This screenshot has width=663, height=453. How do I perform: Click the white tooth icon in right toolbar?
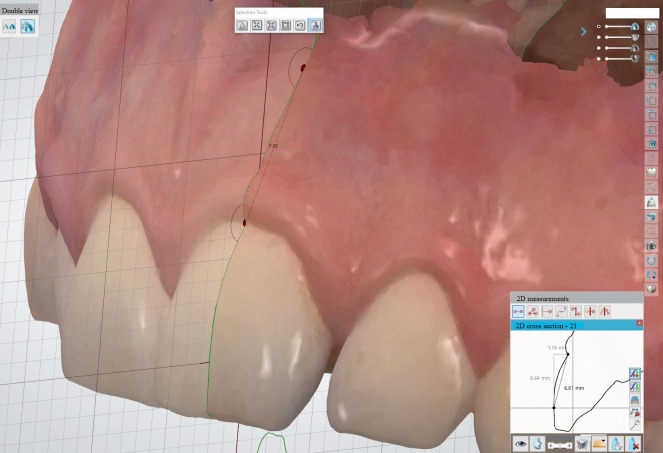pos(652,173)
